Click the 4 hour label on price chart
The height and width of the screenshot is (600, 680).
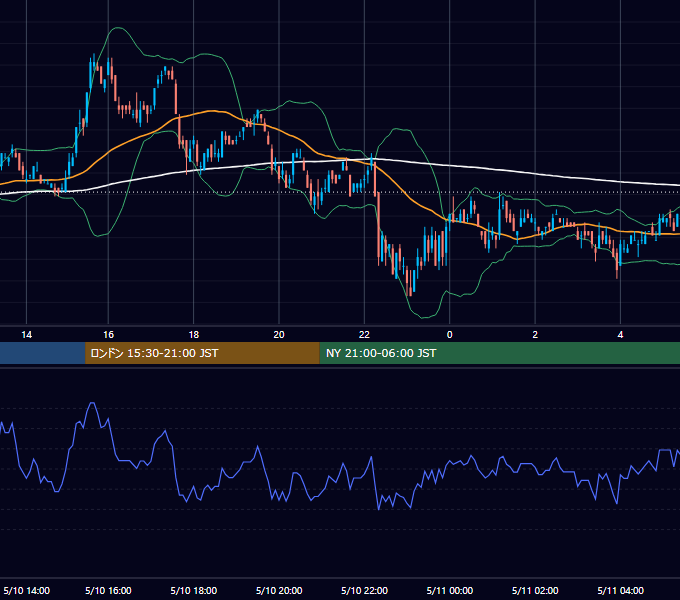(x=620, y=335)
